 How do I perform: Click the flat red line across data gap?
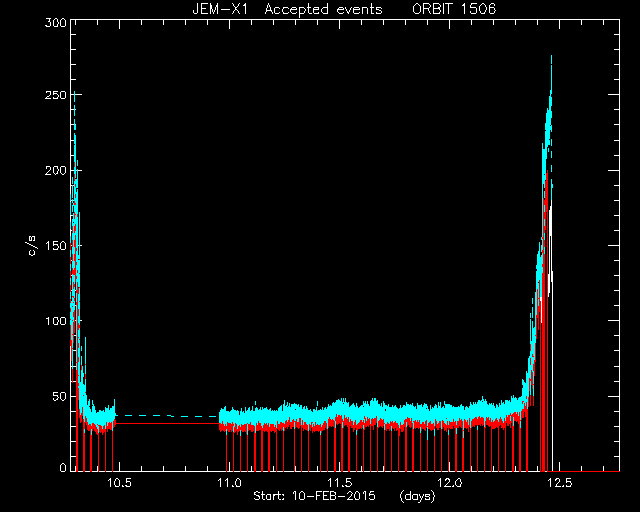point(167,424)
